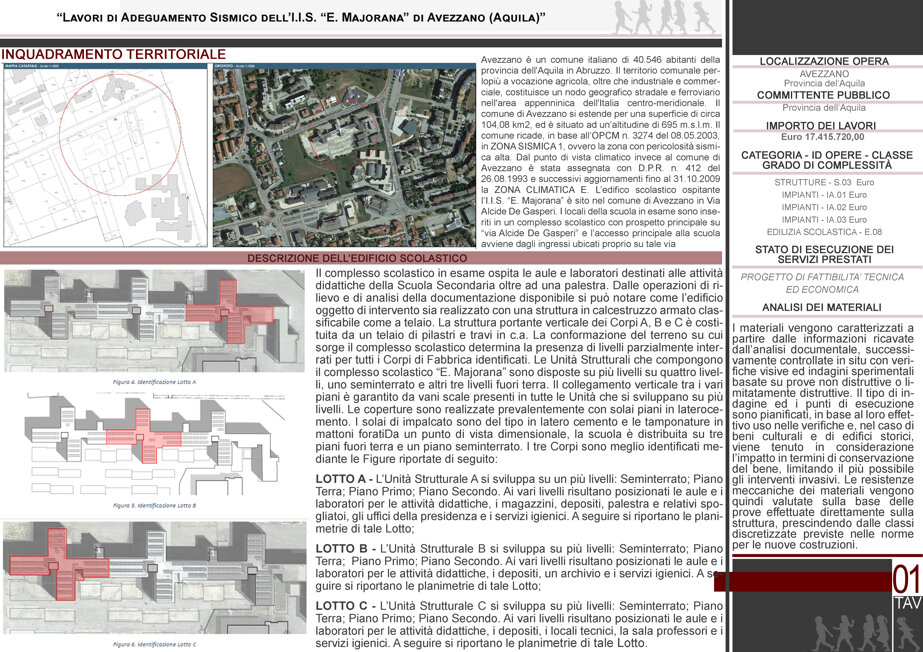Click the 01 TAV sheet number badge
Screen dimensions: 923x652
907,587
